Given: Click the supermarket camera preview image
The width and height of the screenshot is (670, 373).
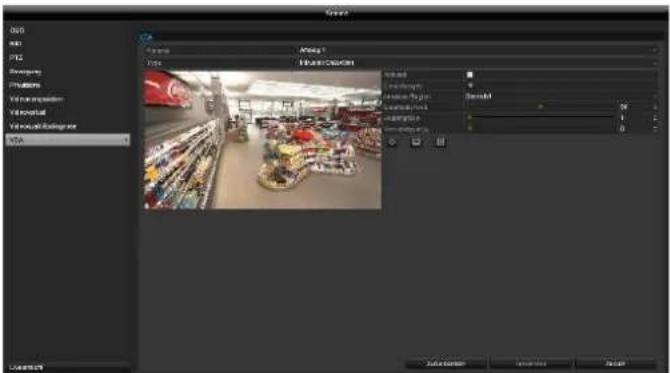Looking at the screenshot, I should coord(263,140).
